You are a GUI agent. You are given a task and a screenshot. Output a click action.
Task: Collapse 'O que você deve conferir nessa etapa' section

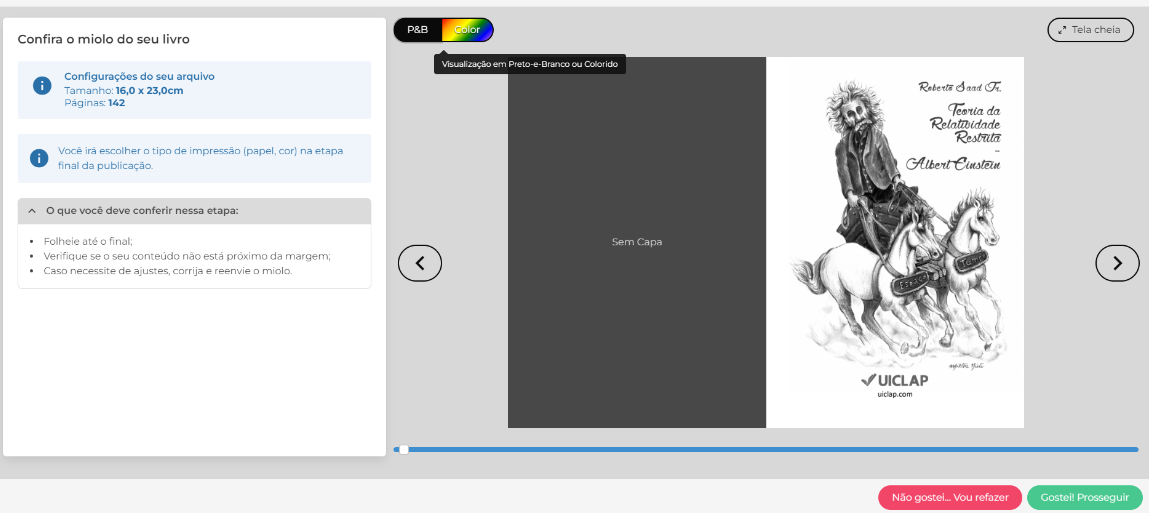click(195, 211)
